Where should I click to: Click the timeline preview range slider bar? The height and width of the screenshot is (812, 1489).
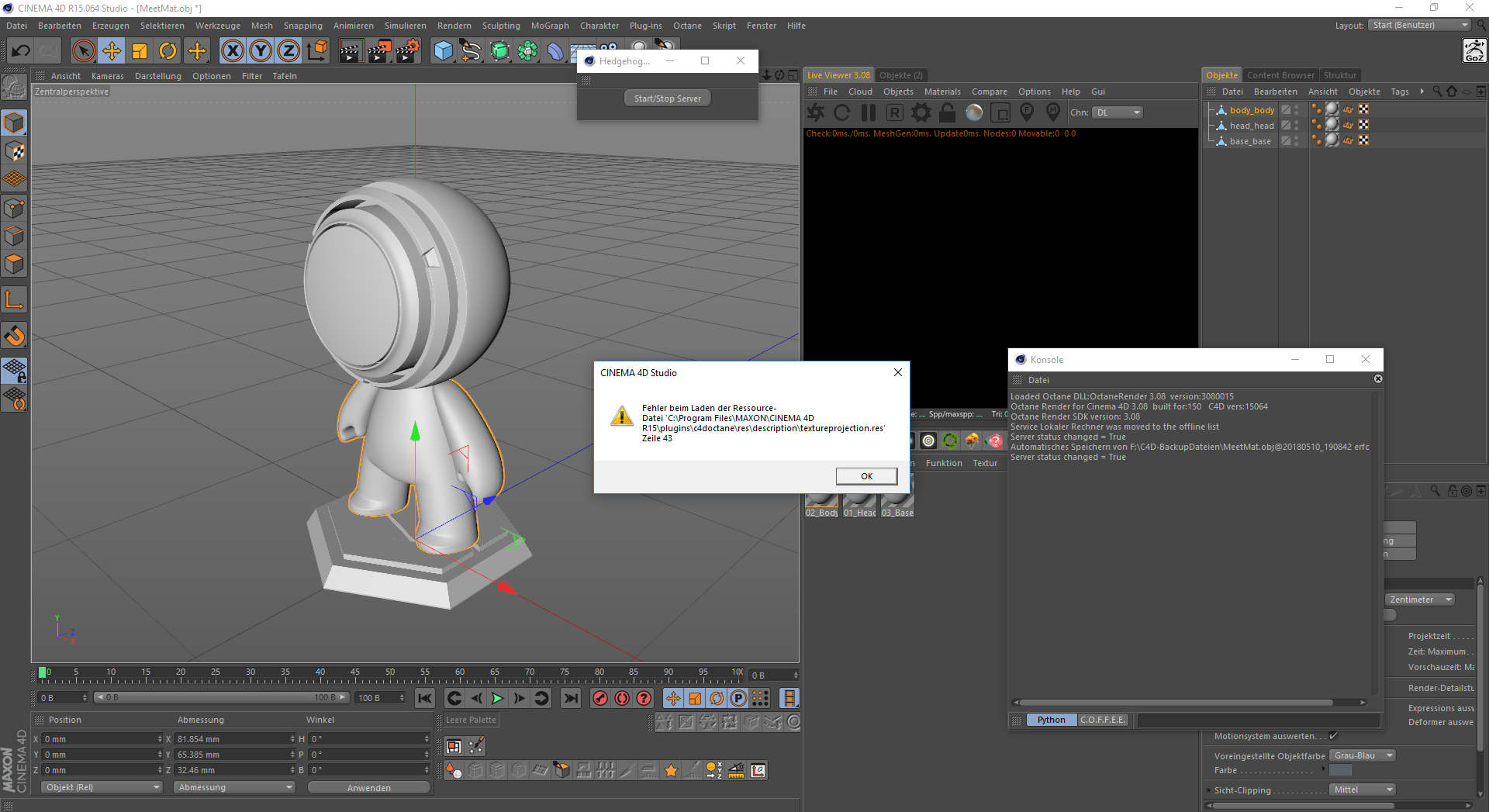coord(221,697)
